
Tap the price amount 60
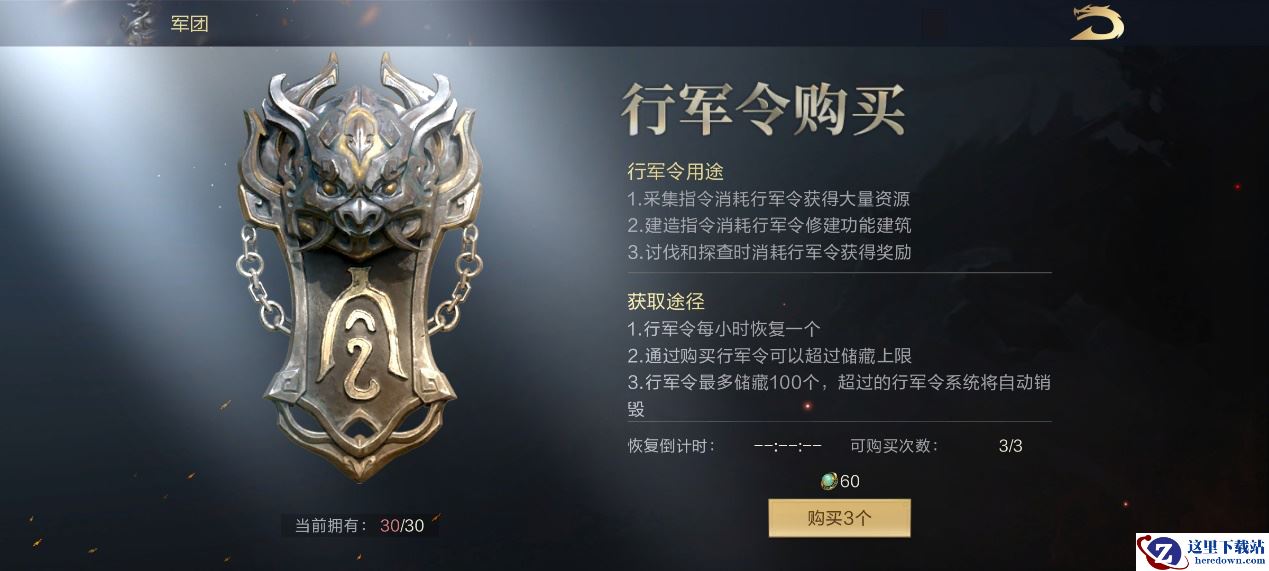[x=850, y=481]
